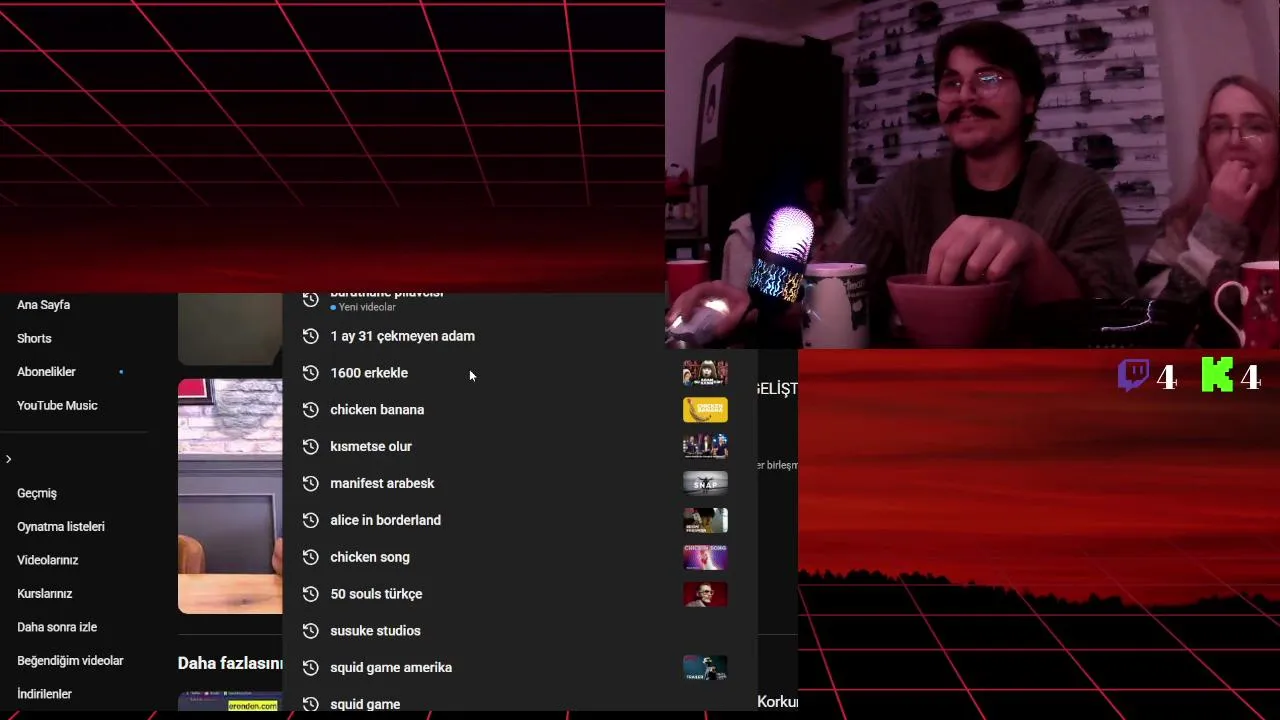Choose "kısmetse olur" search suggestion
This screenshot has height=720, width=1280.
(371, 447)
